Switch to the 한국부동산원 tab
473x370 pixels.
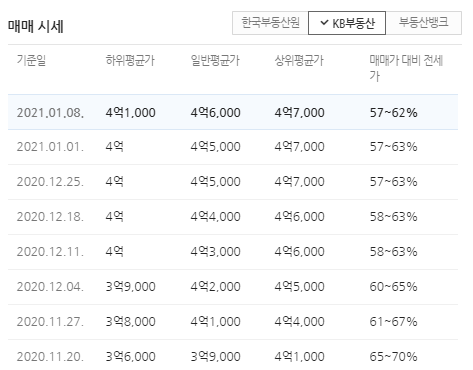pos(270,23)
